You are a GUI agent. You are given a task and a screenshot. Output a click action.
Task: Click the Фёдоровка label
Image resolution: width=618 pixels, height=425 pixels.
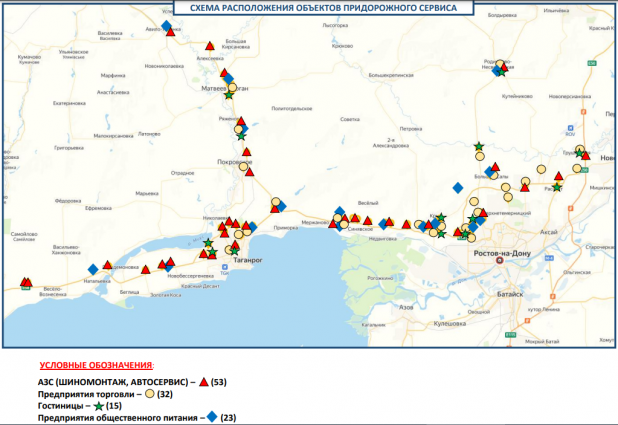(68, 201)
